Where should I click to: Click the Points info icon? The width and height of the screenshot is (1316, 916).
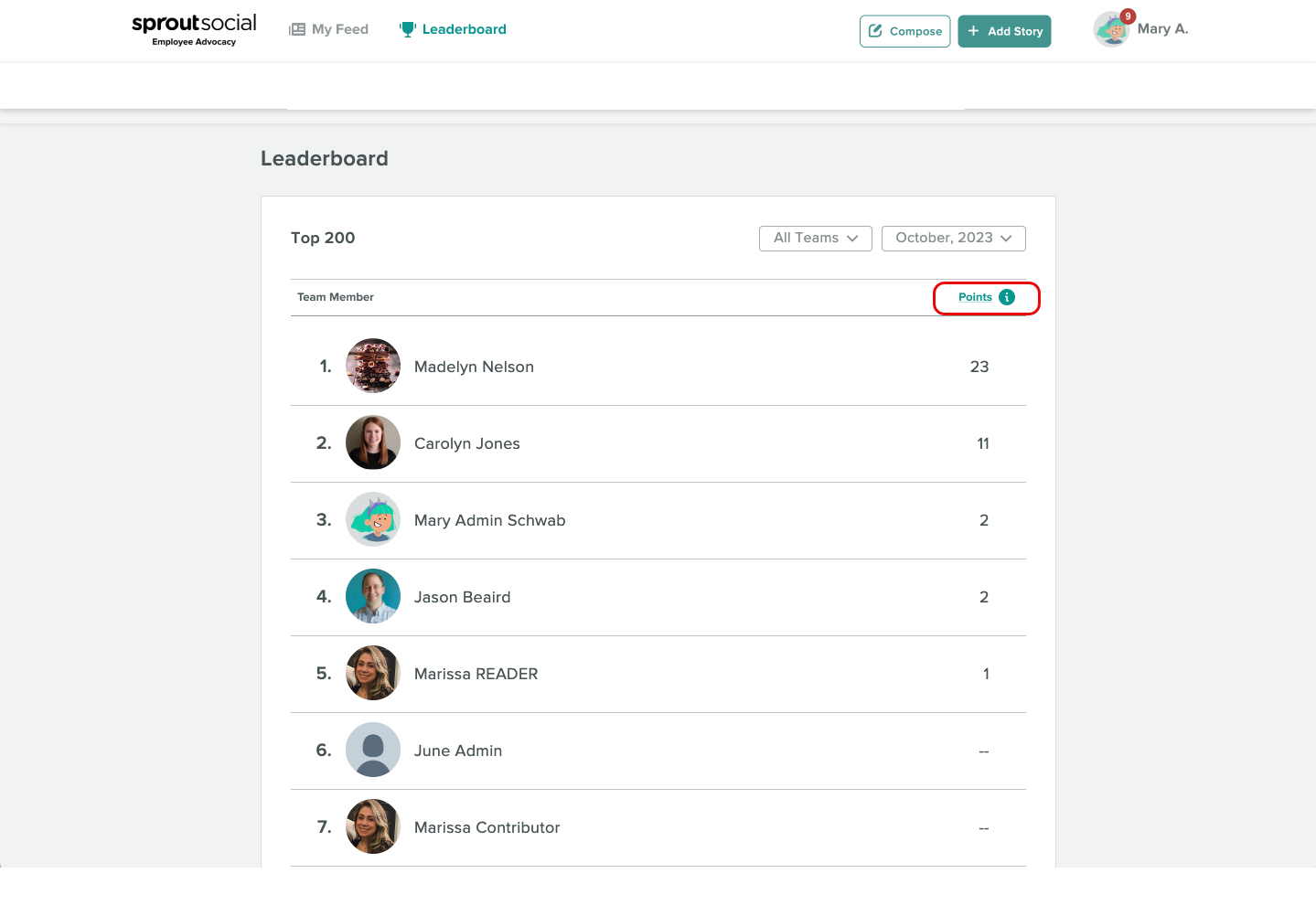tap(1007, 297)
